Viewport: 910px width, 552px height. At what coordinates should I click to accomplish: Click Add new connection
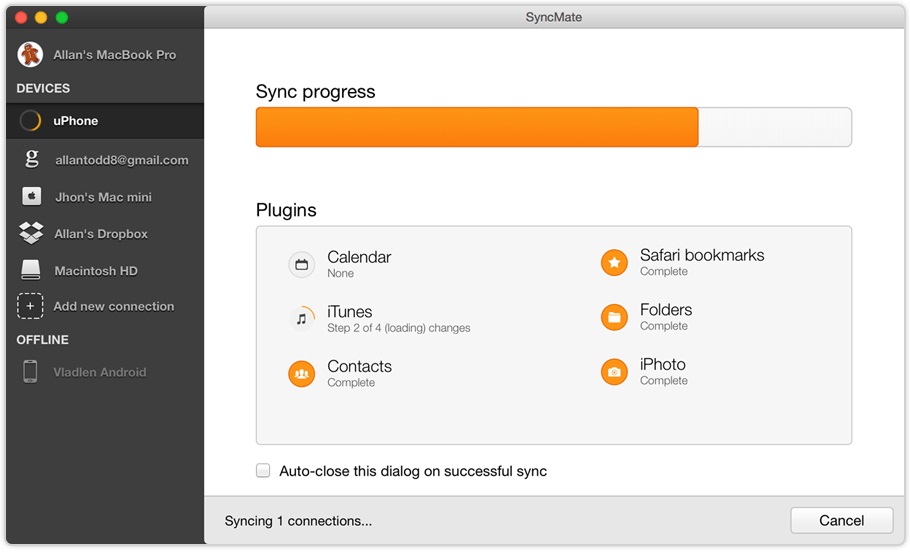click(114, 306)
